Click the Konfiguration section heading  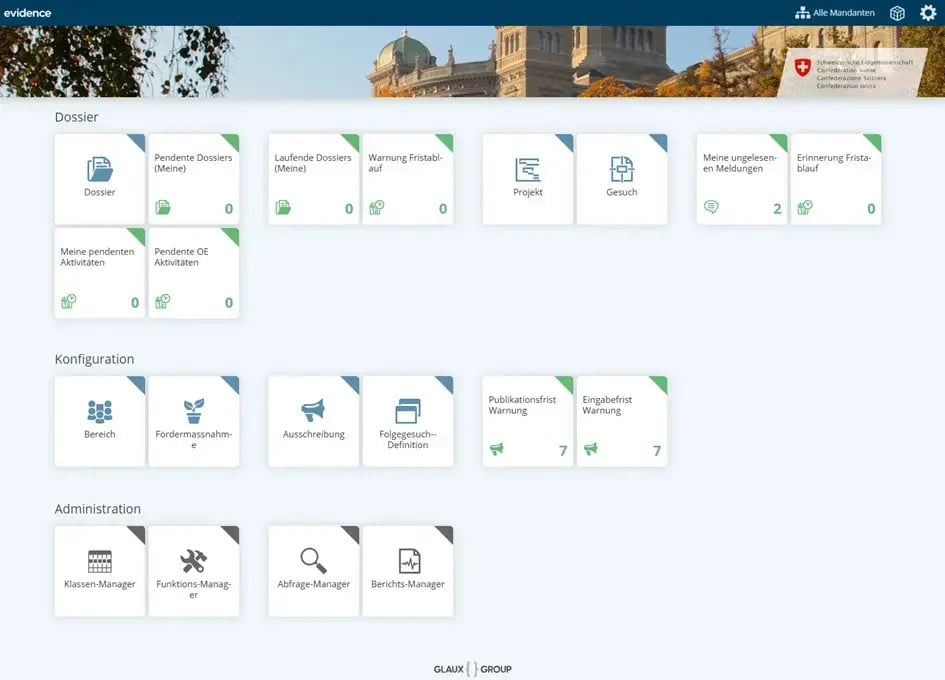click(95, 359)
